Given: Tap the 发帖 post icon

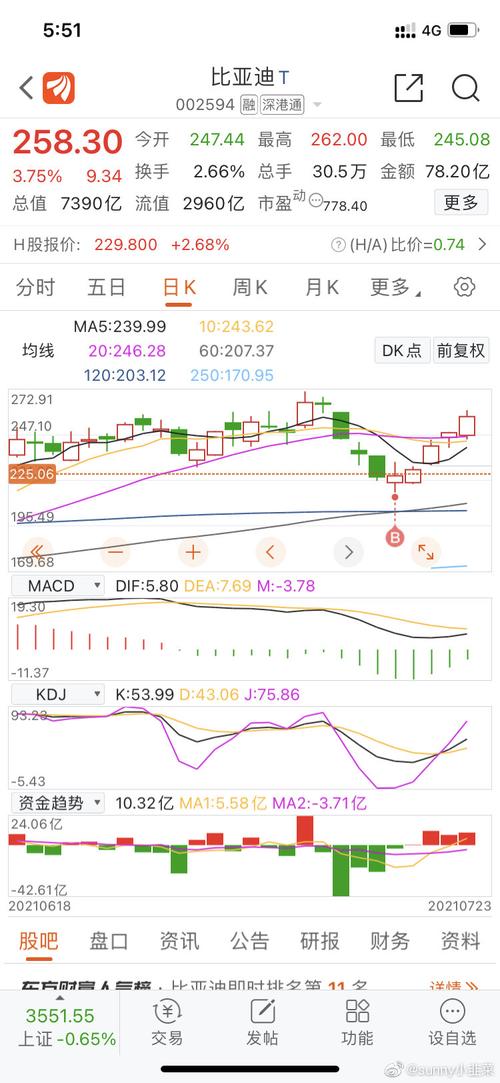Looking at the screenshot, I should tap(262, 1022).
